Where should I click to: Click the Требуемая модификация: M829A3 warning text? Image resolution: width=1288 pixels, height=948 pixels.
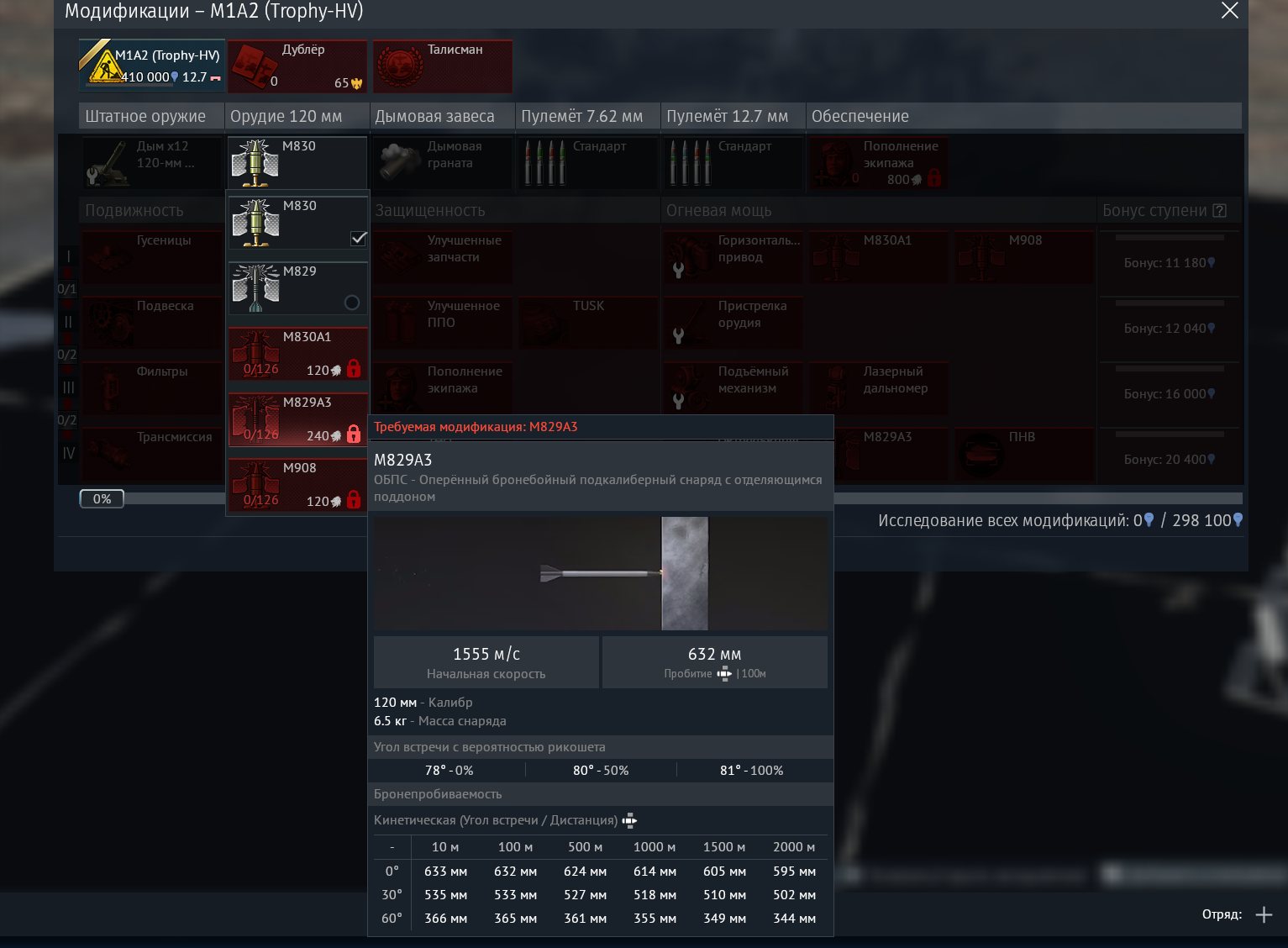(x=476, y=427)
